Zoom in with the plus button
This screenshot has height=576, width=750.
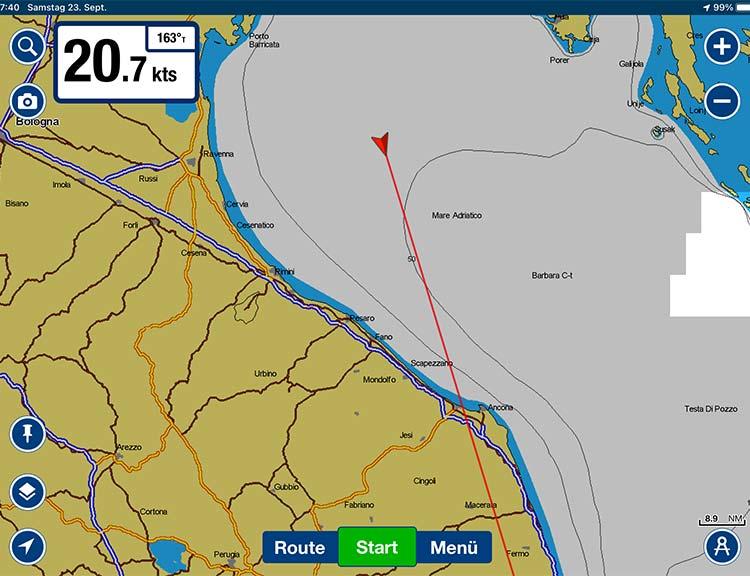pos(721,46)
